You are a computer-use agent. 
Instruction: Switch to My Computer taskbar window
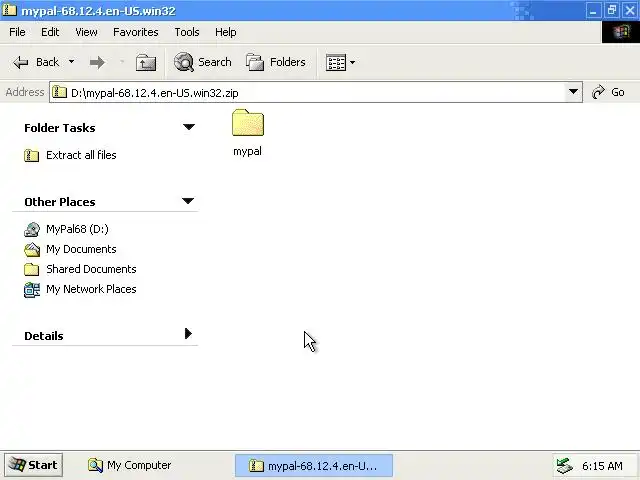129,465
